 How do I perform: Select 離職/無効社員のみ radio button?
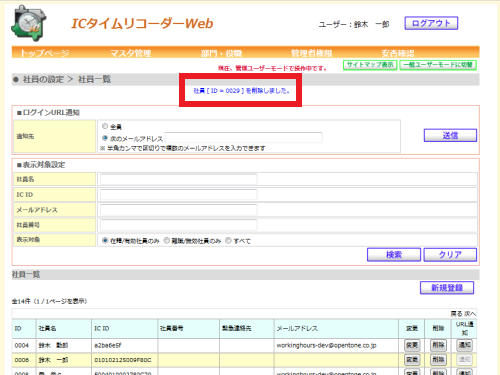(167, 240)
